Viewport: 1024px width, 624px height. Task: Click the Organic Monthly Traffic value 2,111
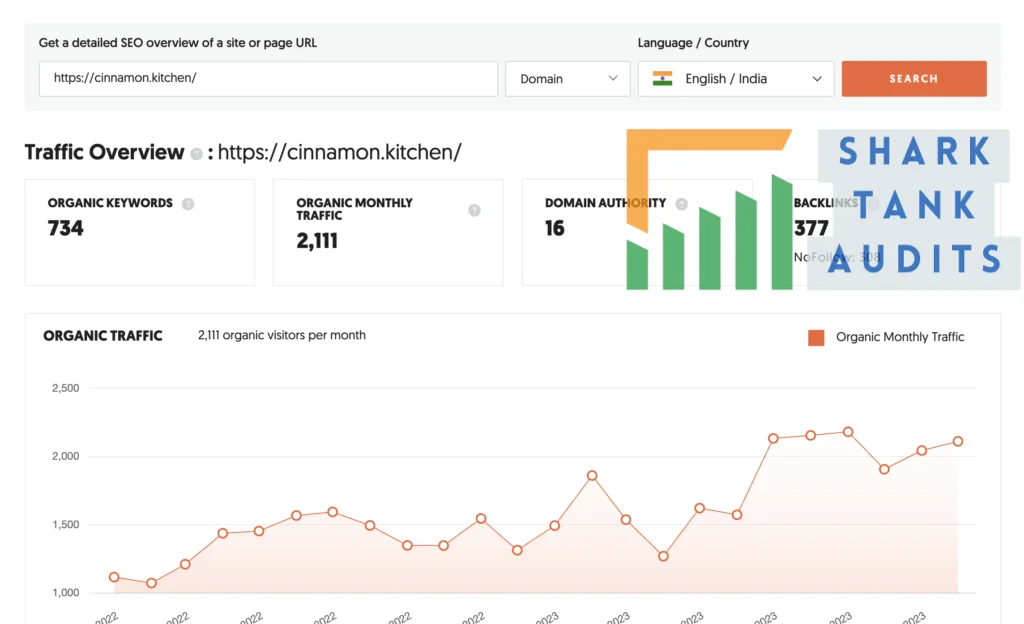click(x=317, y=241)
